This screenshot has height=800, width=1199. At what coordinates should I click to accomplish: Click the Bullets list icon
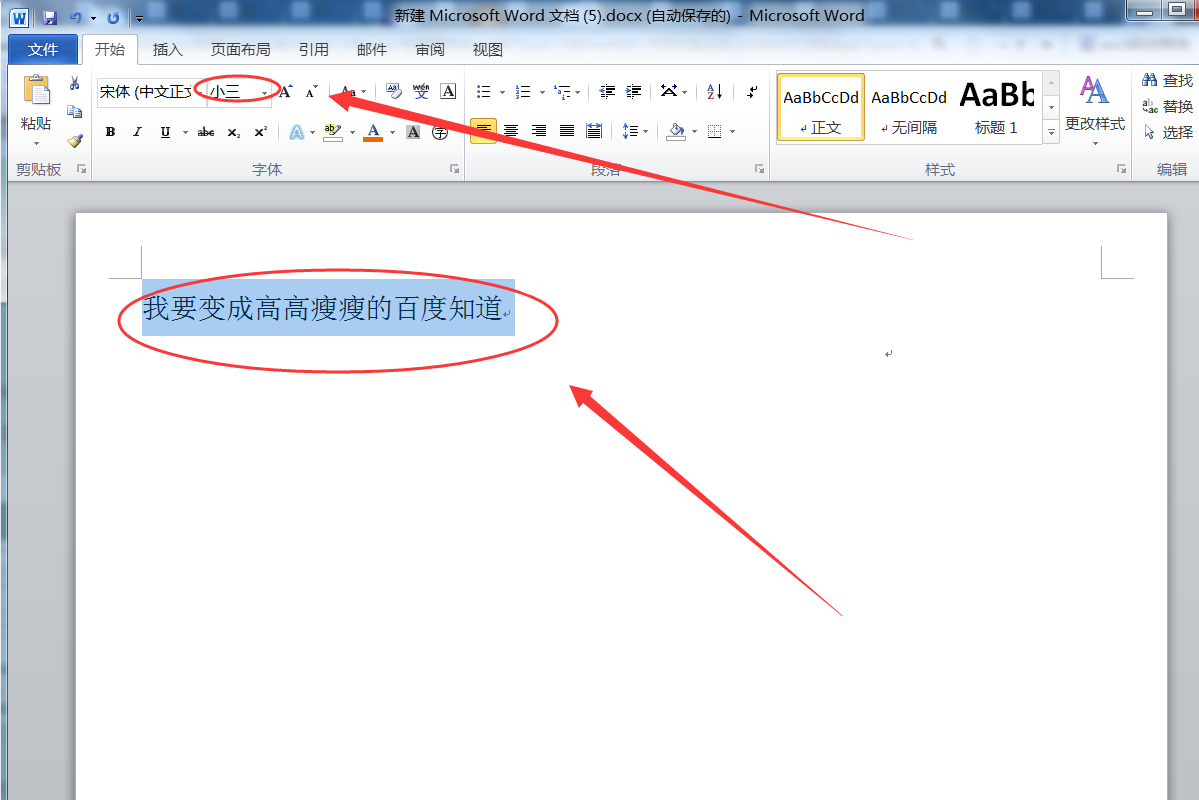tap(483, 92)
